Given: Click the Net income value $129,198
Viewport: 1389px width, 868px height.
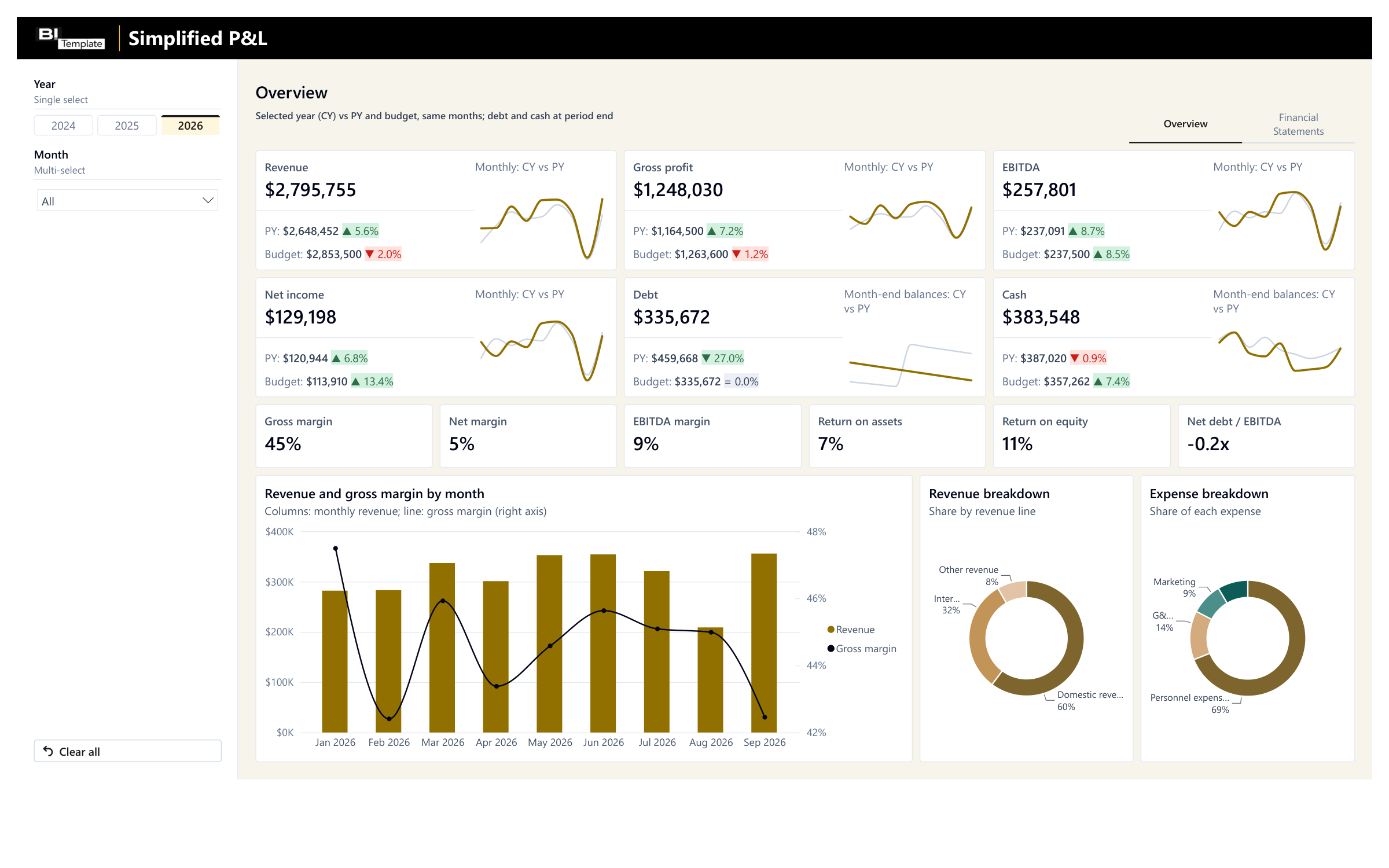Looking at the screenshot, I should point(300,317).
